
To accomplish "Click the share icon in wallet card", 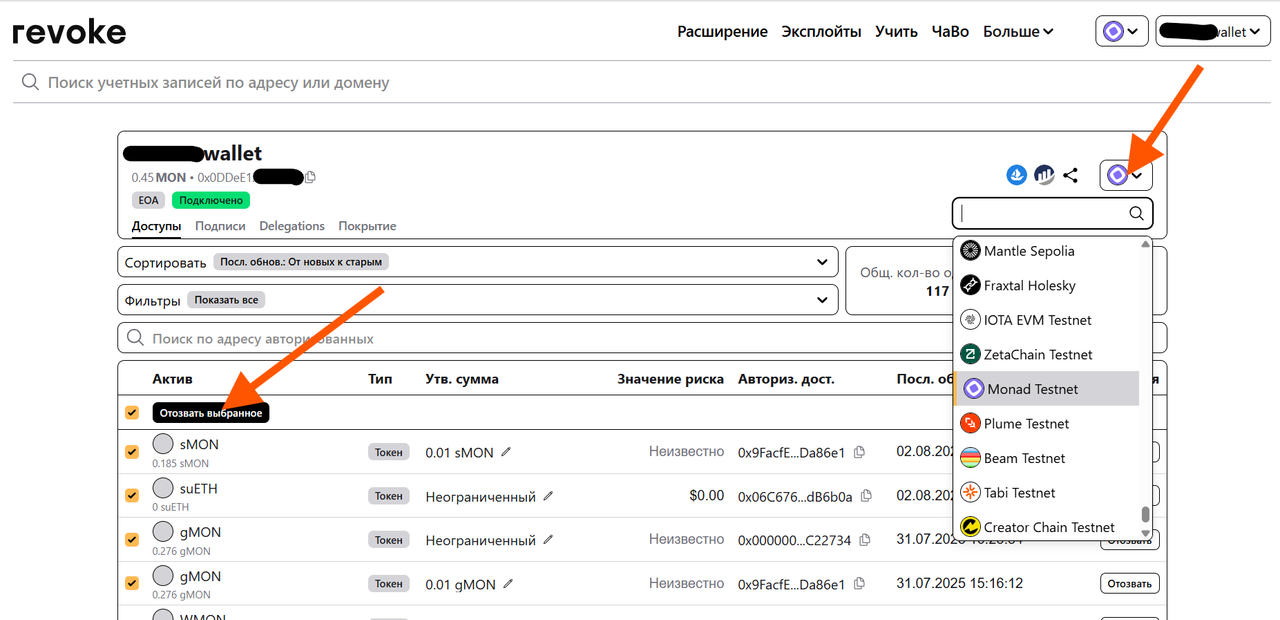I will (x=1071, y=175).
